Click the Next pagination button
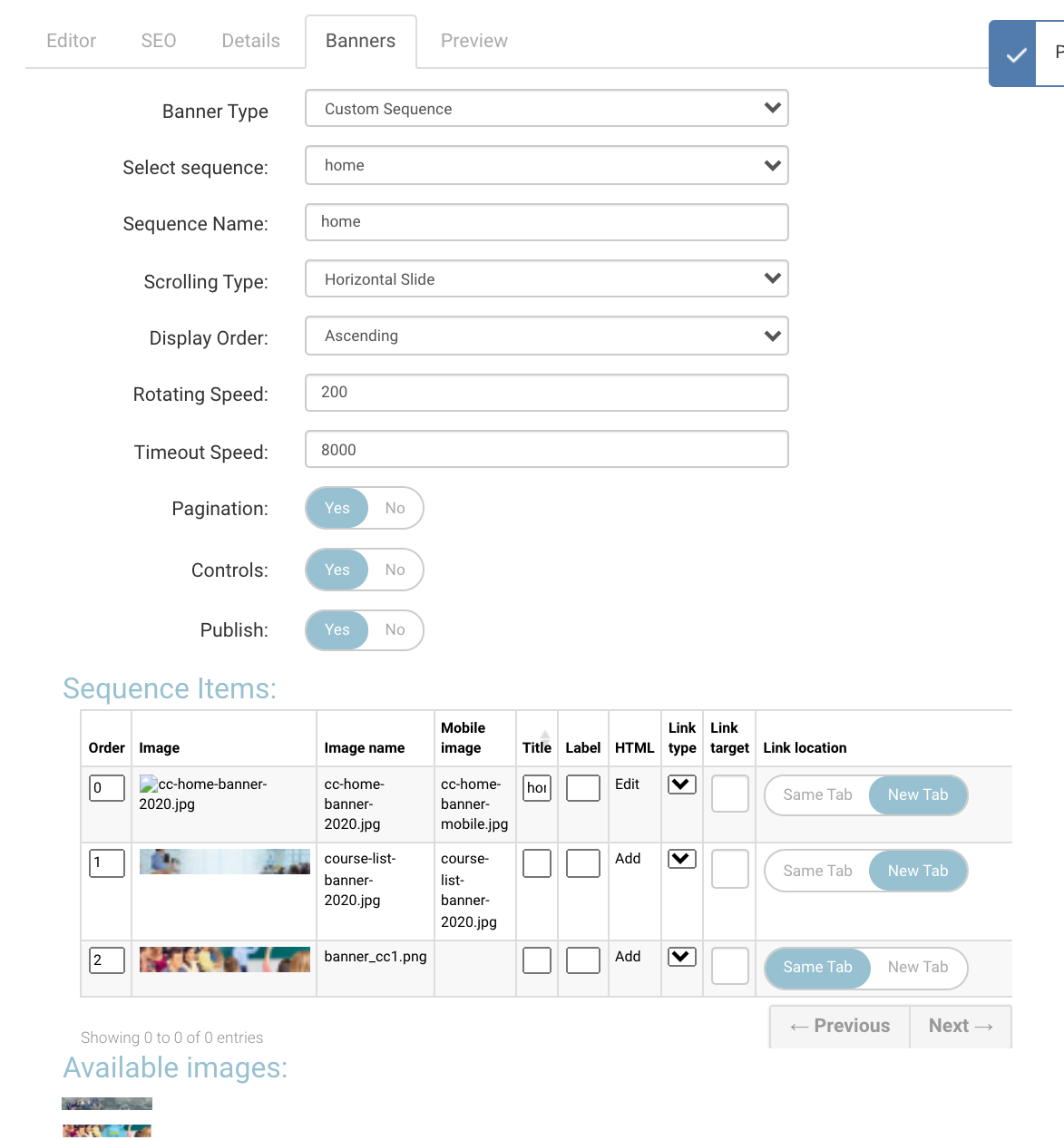 click(x=960, y=1026)
